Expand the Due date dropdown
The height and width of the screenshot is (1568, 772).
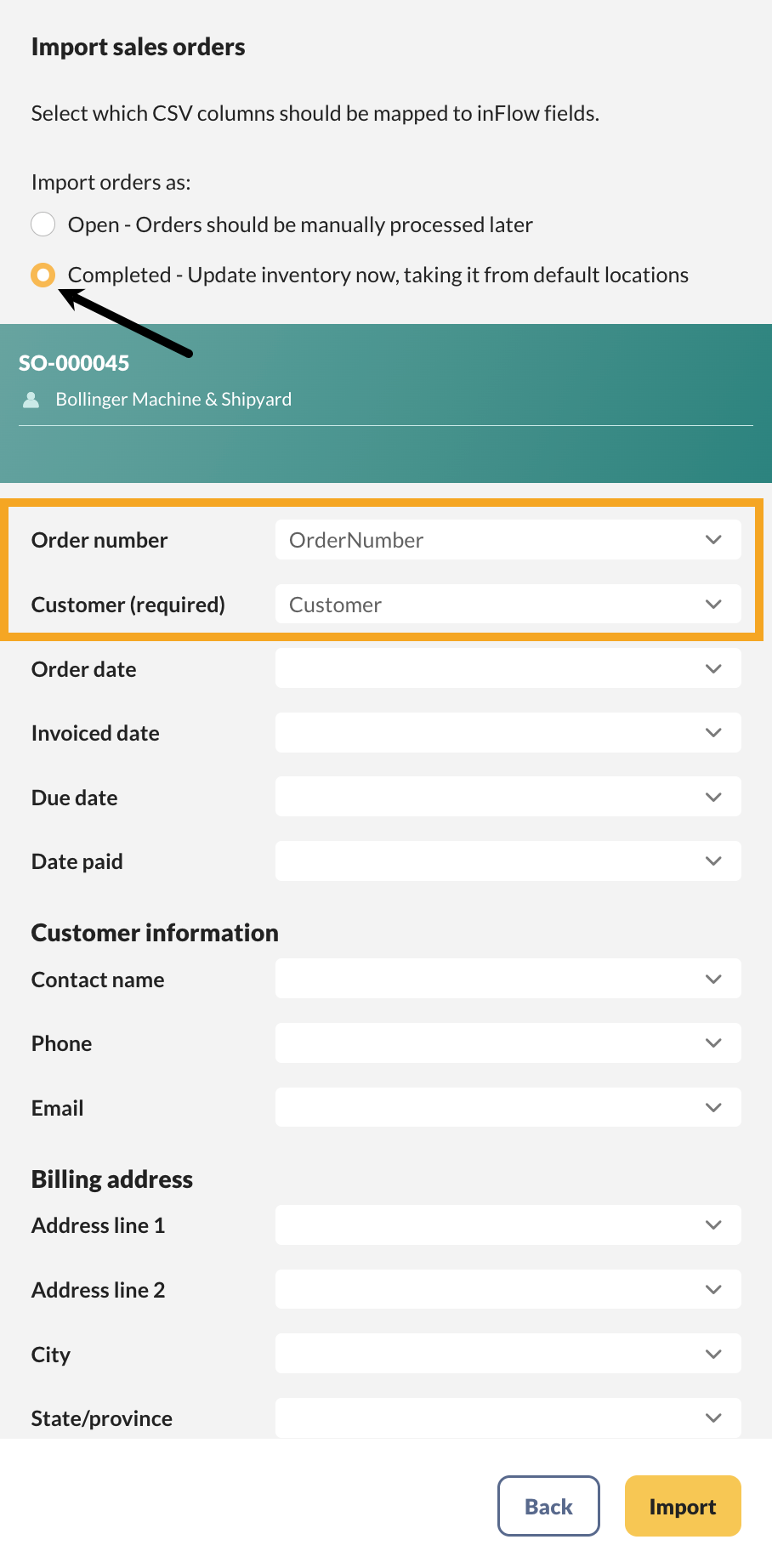508,798
